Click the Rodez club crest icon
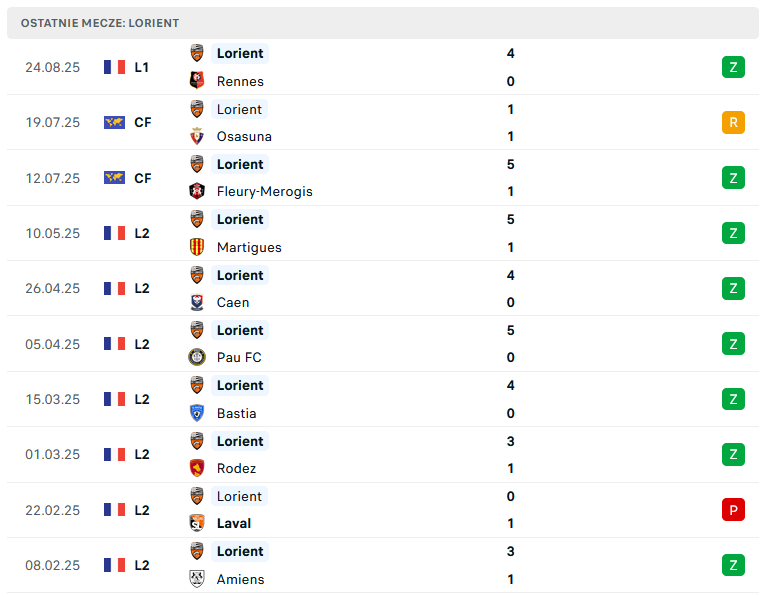Viewport: 771px width, 597px height. click(x=197, y=468)
